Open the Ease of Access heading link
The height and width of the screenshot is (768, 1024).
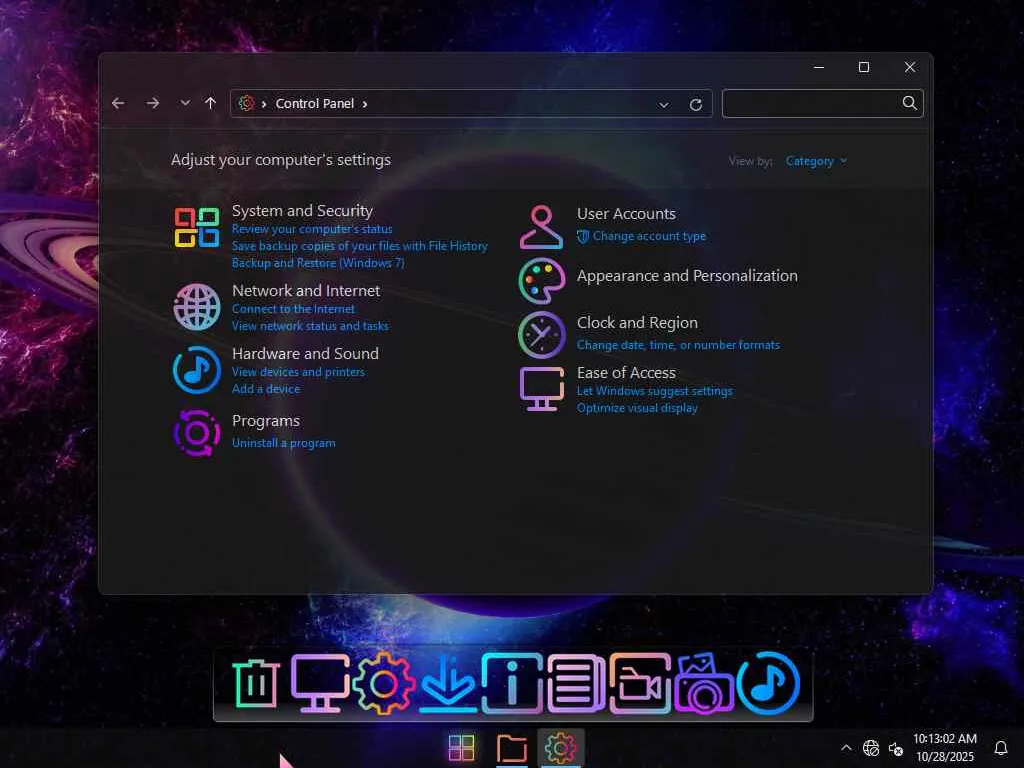pos(626,372)
